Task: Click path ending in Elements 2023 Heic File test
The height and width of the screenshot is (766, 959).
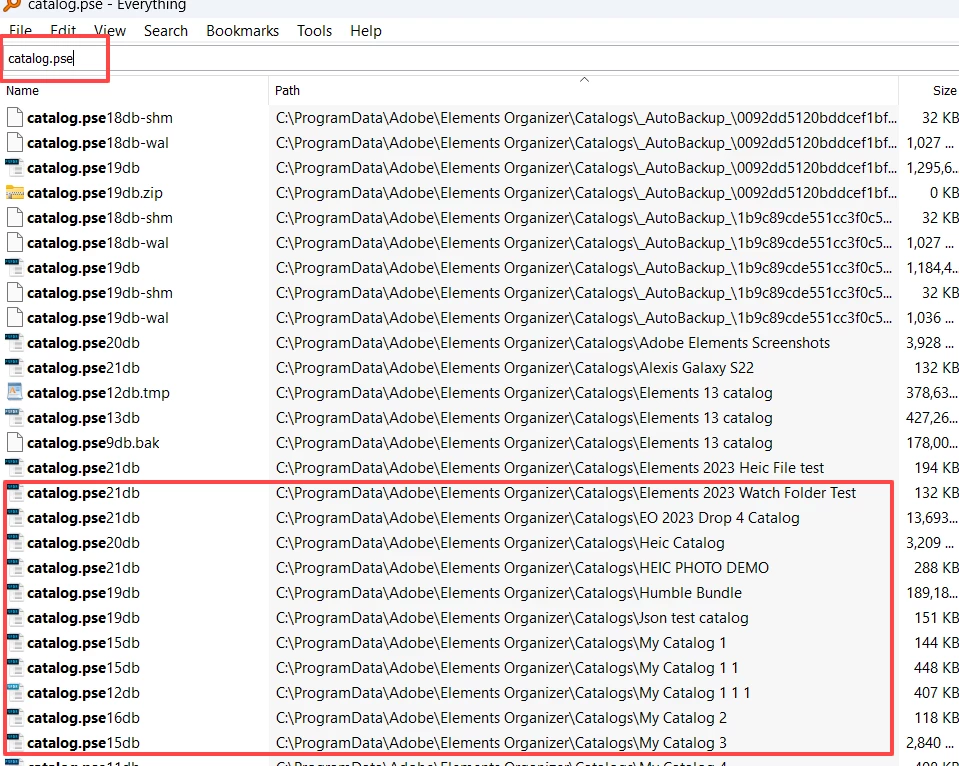Action: (550, 468)
